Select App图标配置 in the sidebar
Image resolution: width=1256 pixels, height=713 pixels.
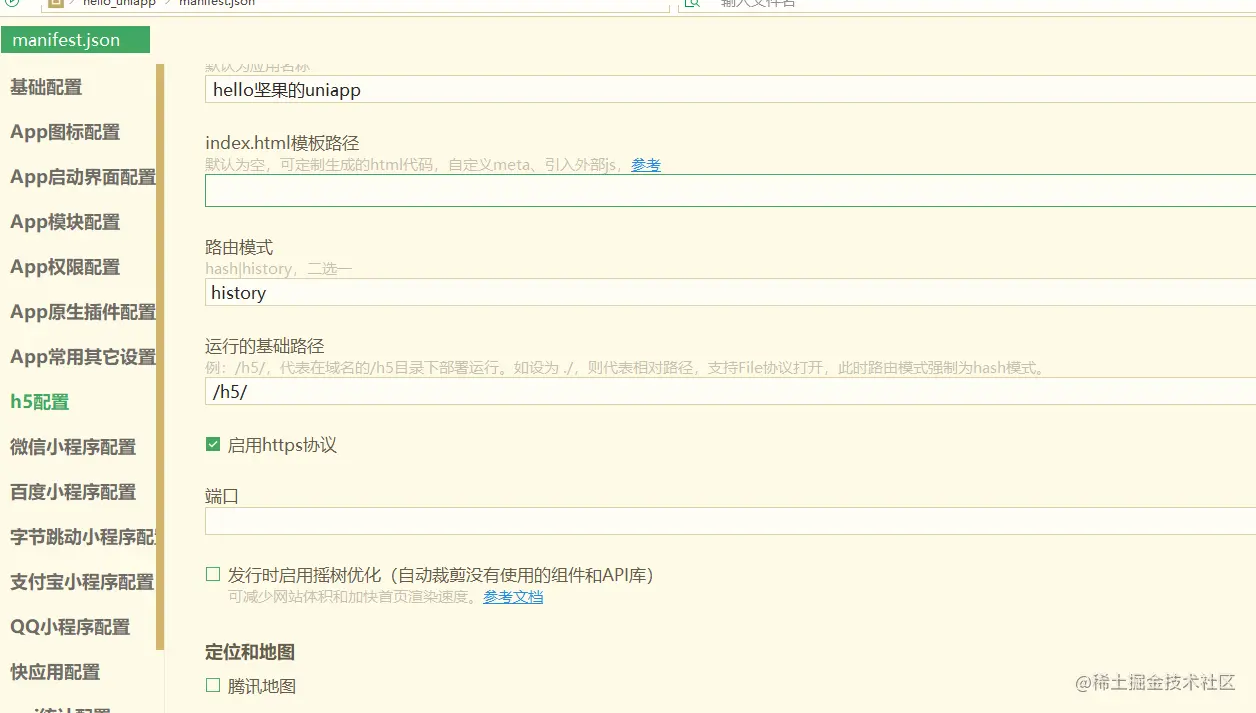[64, 132]
